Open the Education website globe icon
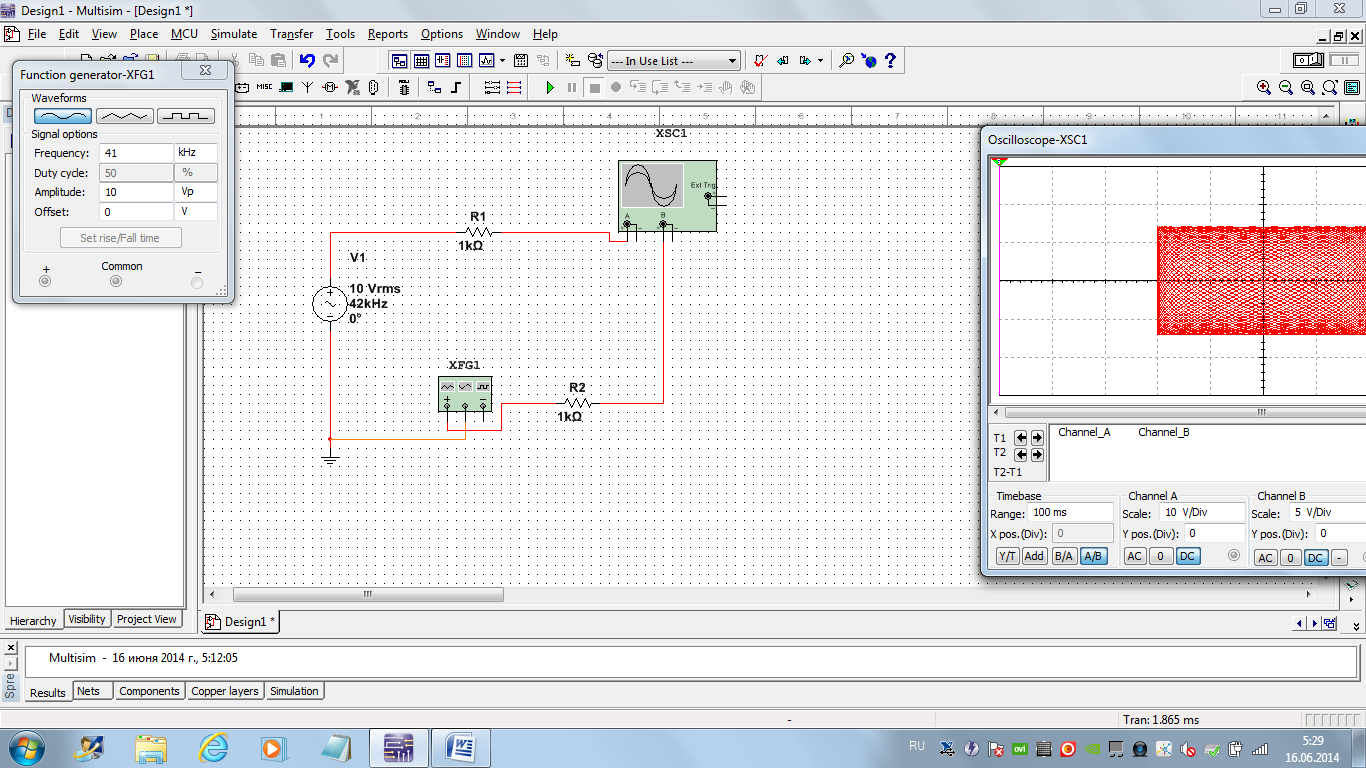 coord(868,61)
